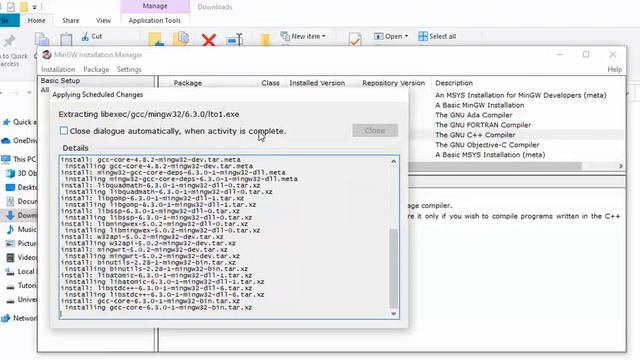The width and height of the screenshot is (640, 360).
Task: Open Settings menu in MinGW manager
Action: tap(129, 69)
